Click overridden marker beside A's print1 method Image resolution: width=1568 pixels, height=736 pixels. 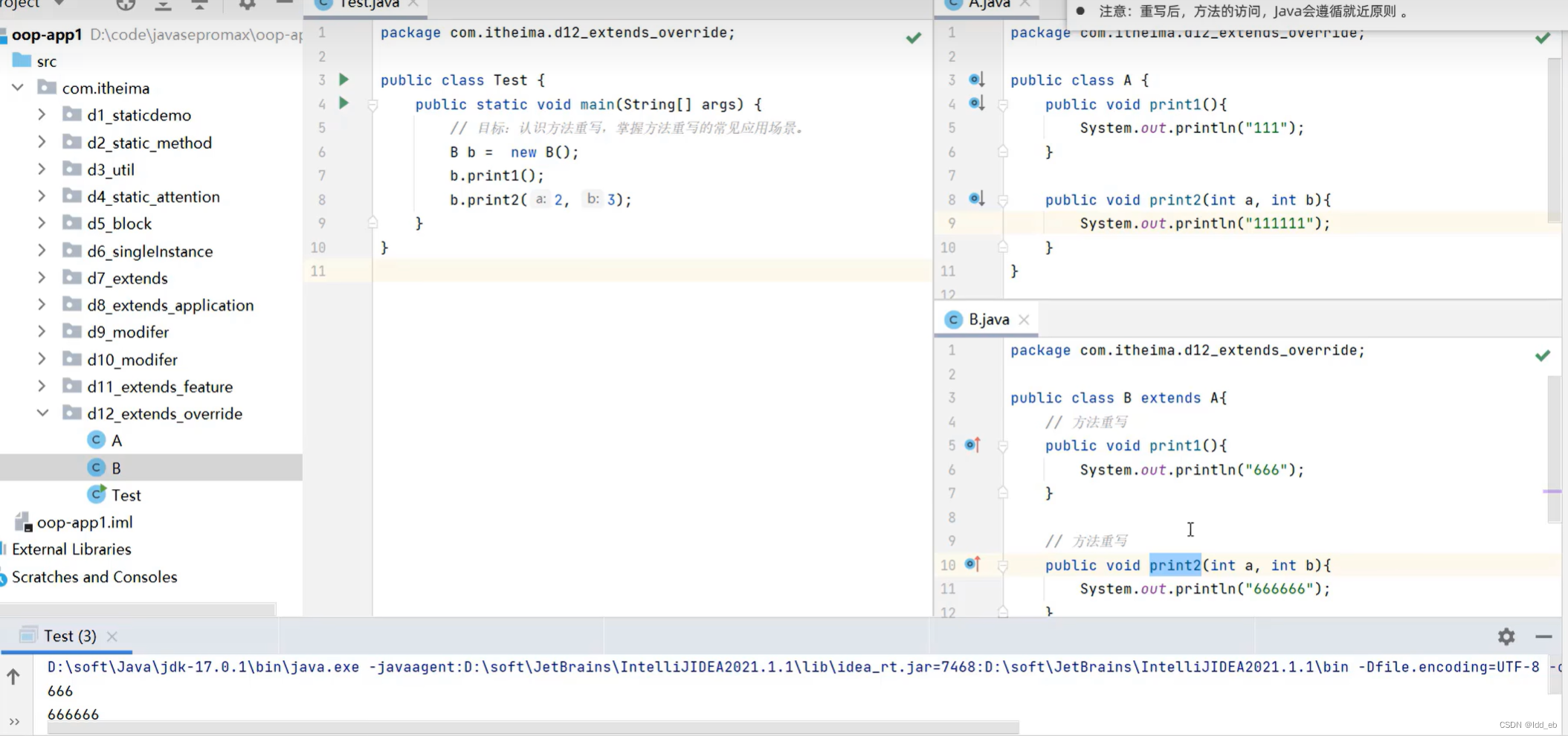point(976,103)
